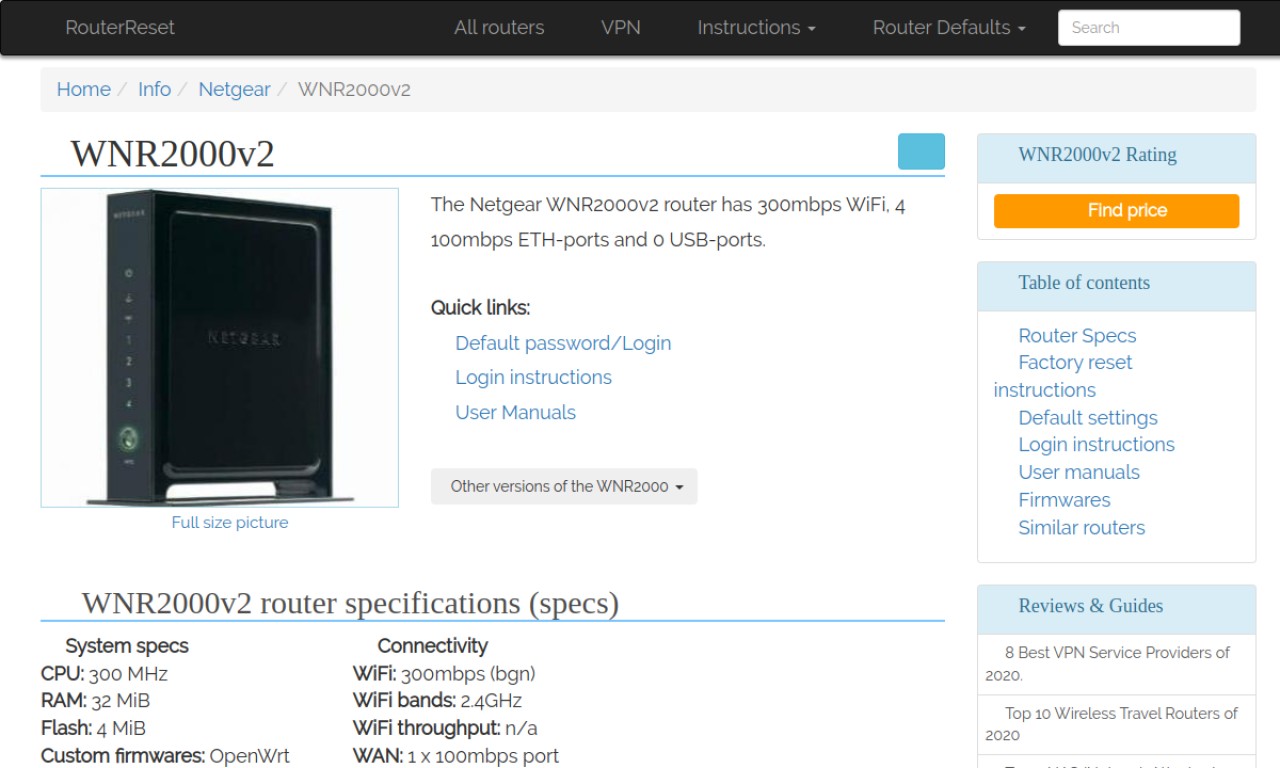Jump to Firmwares section
This screenshot has width=1280, height=768.
1064,500
